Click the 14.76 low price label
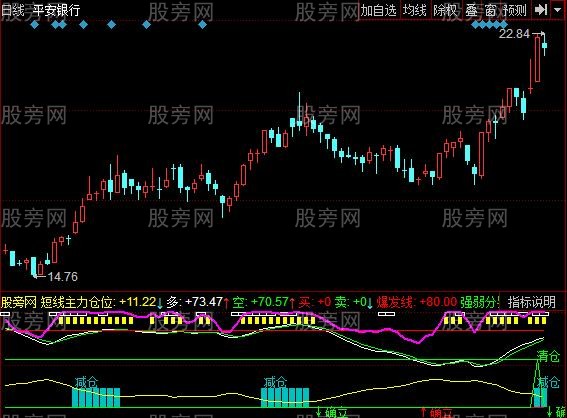The height and width of the screenshot is (418, 567). point(63,277)
